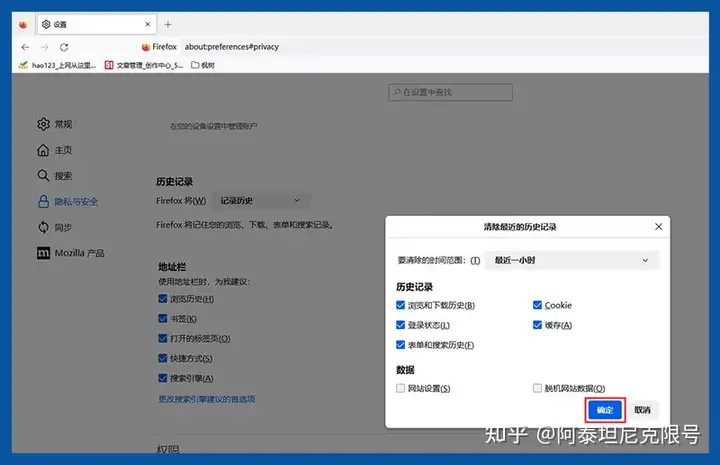This screenshot has height=465, width=720.
Task: Open 同步 settings with sync icon
Action: 43,227
